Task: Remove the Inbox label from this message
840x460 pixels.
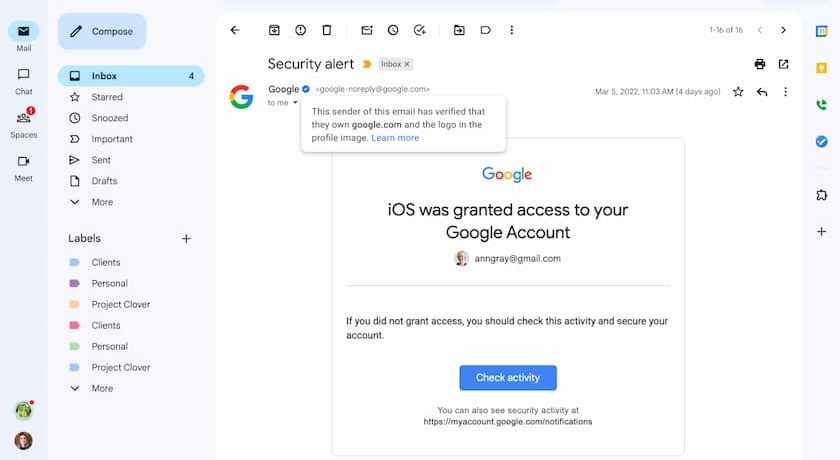Action: [x=407, y=64]
